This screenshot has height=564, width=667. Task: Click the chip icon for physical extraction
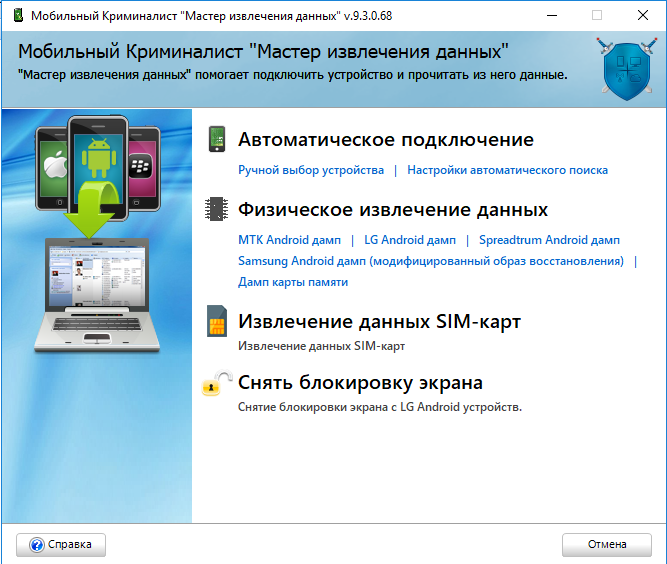coord(217,209)
